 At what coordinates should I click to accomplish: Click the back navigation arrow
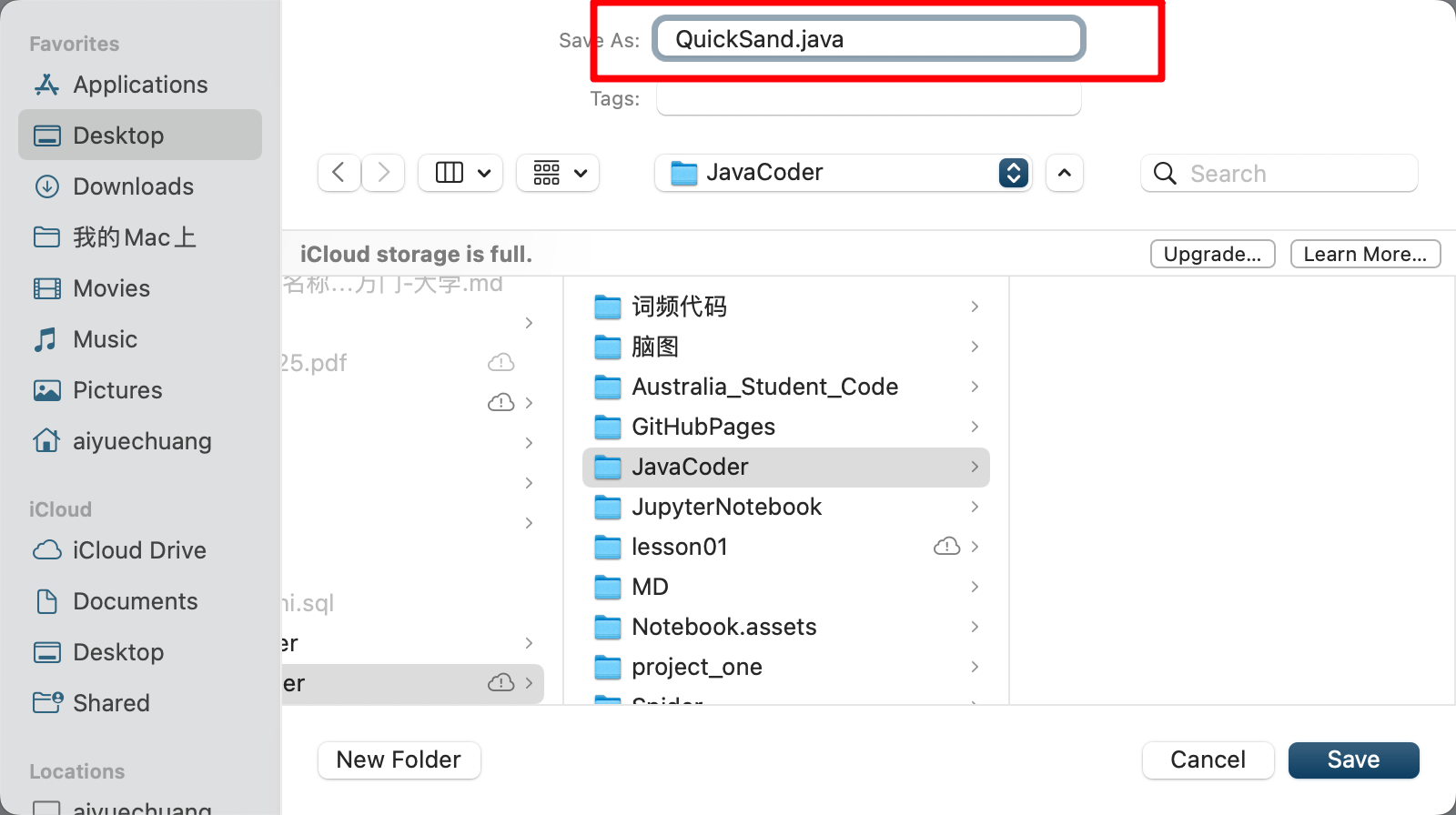pyautogui.click(x=339, y=173)
